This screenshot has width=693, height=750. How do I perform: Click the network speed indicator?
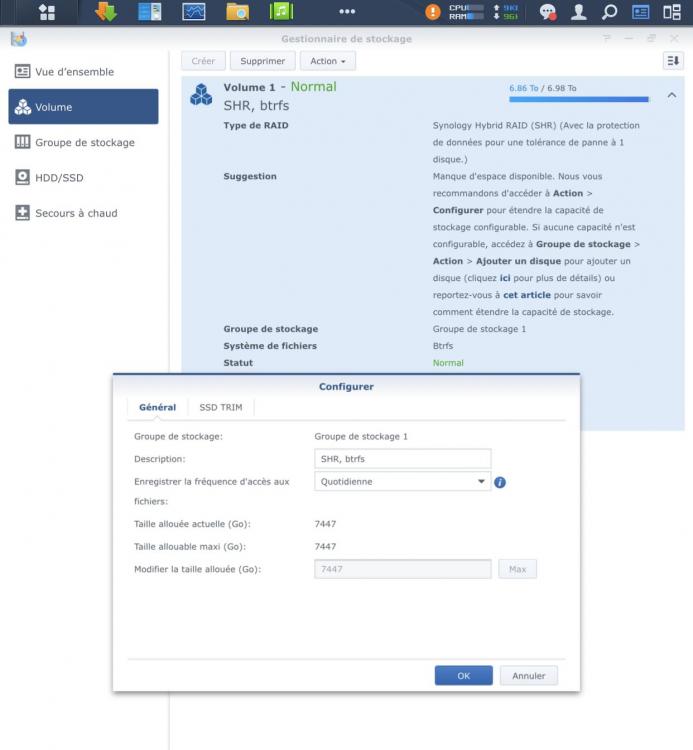(x=505, y=12)
